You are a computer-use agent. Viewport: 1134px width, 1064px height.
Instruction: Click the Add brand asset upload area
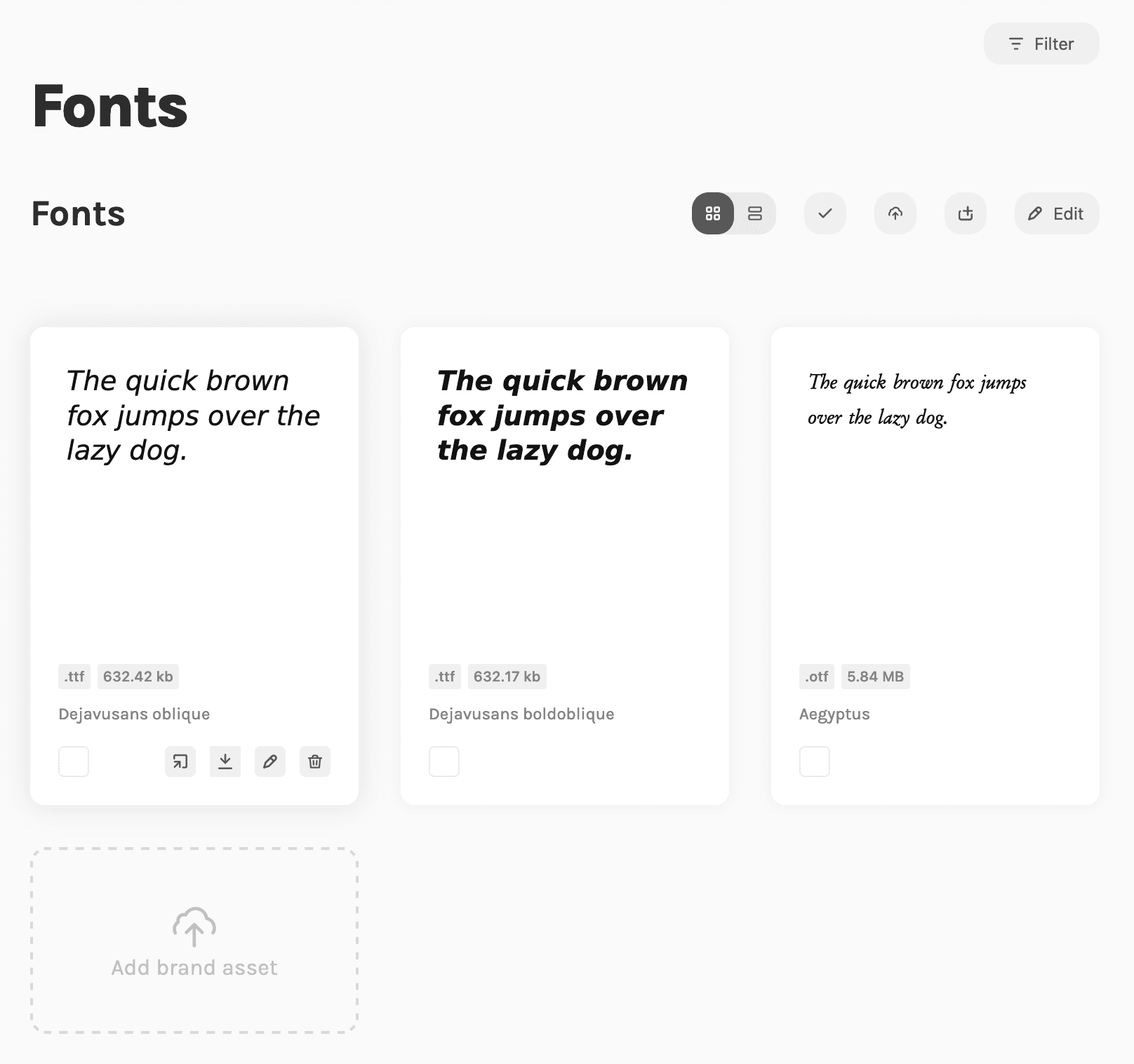[x=194, y=940]
